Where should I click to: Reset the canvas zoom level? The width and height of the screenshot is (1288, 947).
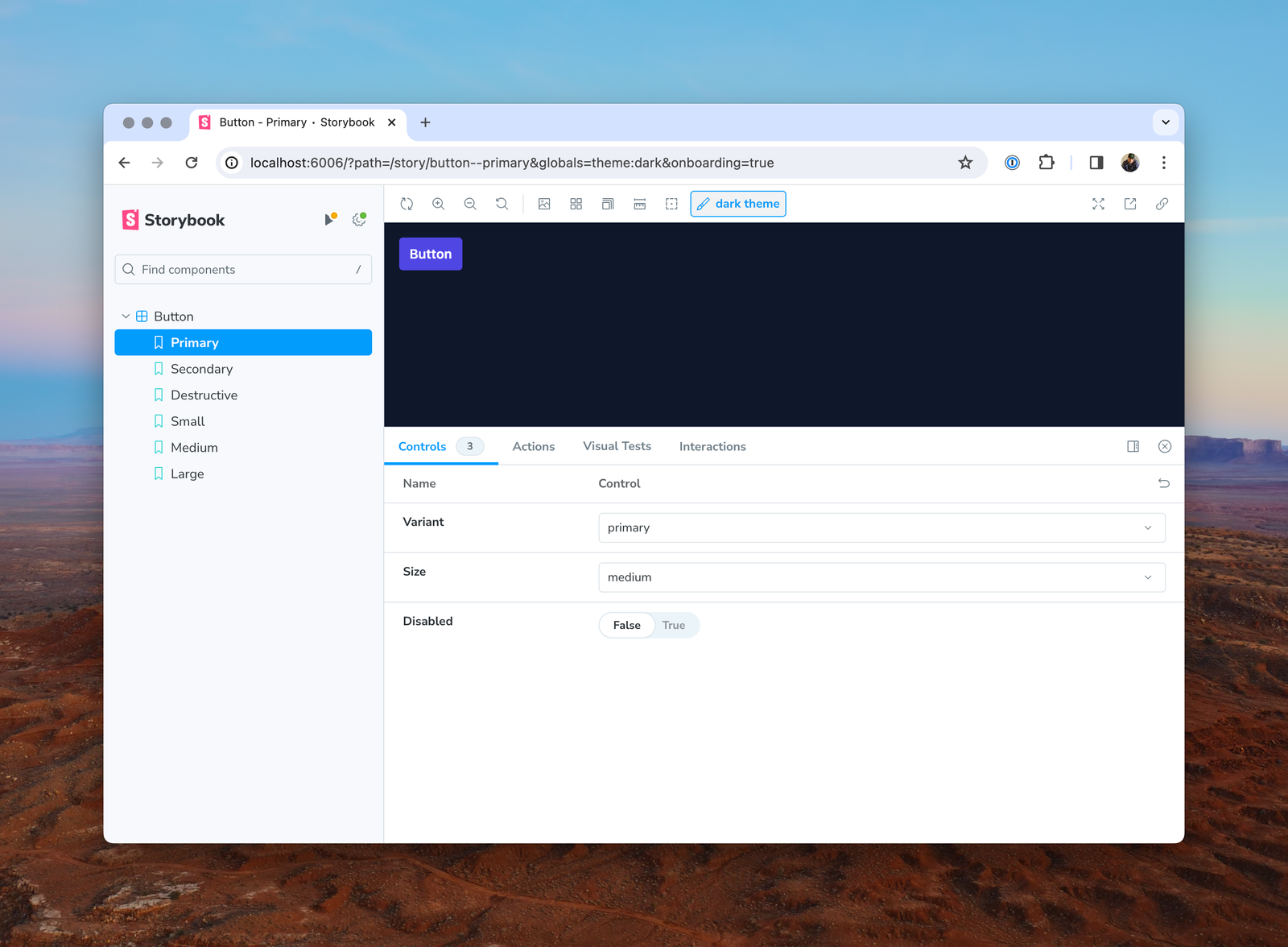point(502,204)
